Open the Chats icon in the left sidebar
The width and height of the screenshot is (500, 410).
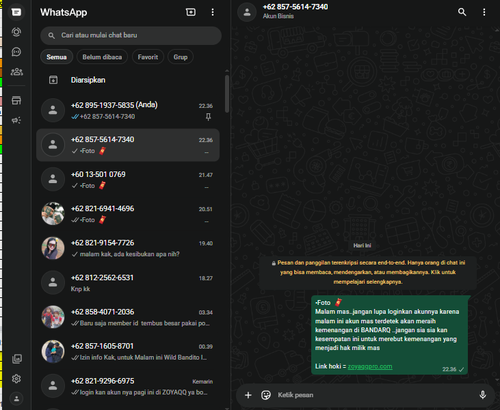[16, 12]
